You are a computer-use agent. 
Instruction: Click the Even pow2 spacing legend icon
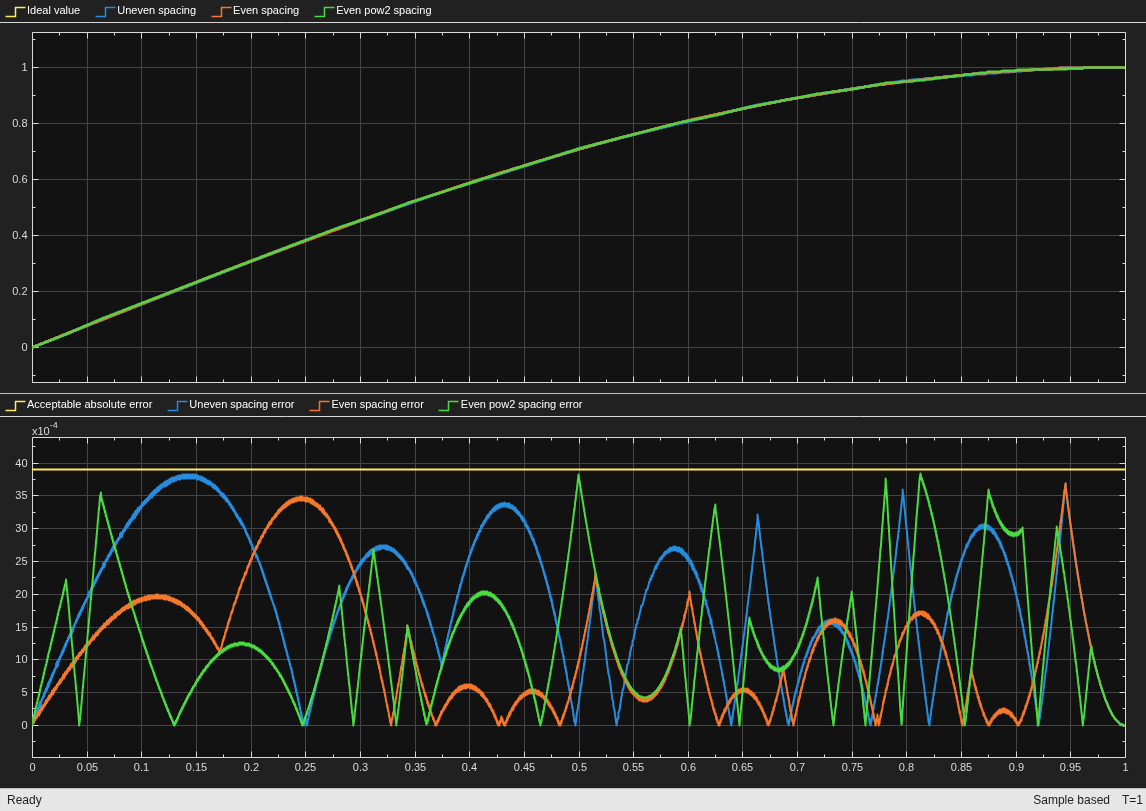325,11
